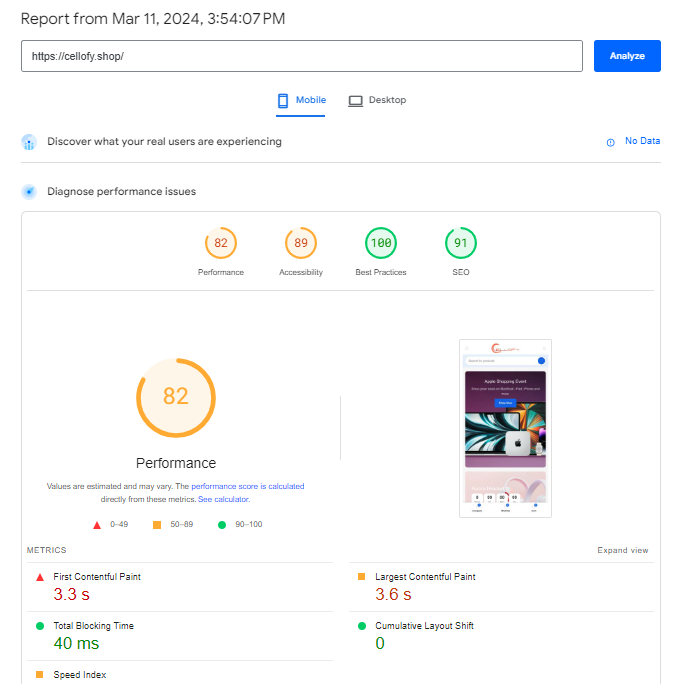Click the 3.6 s value
The width and height of the screenshot is (681, 684).
click(x=393, y=594)
